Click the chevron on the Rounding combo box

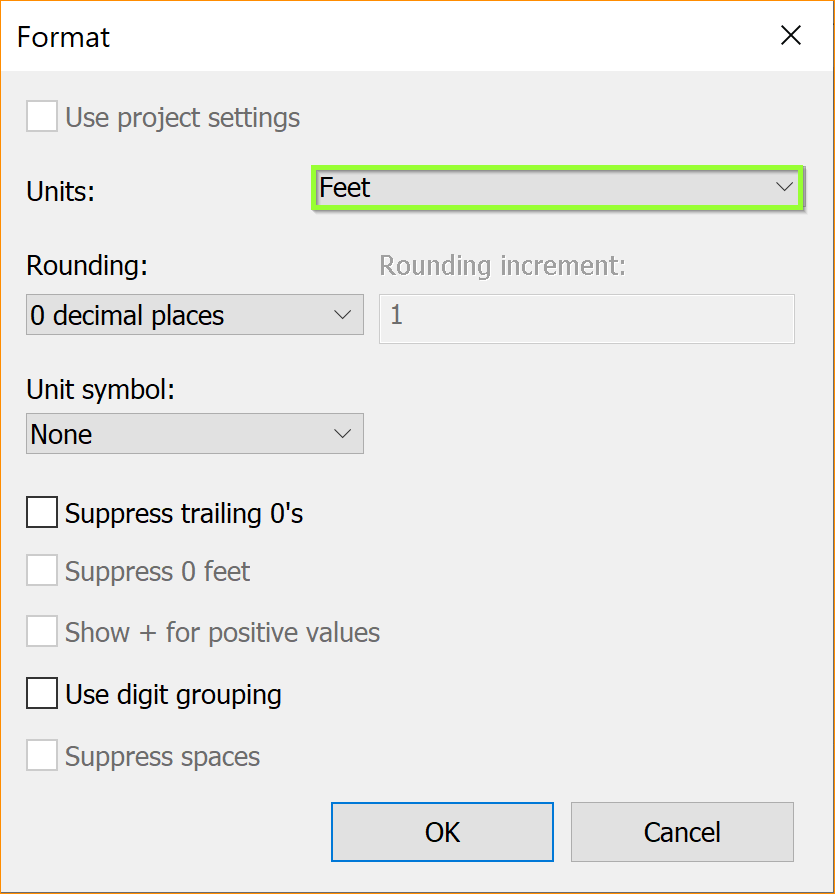(343, 315)
